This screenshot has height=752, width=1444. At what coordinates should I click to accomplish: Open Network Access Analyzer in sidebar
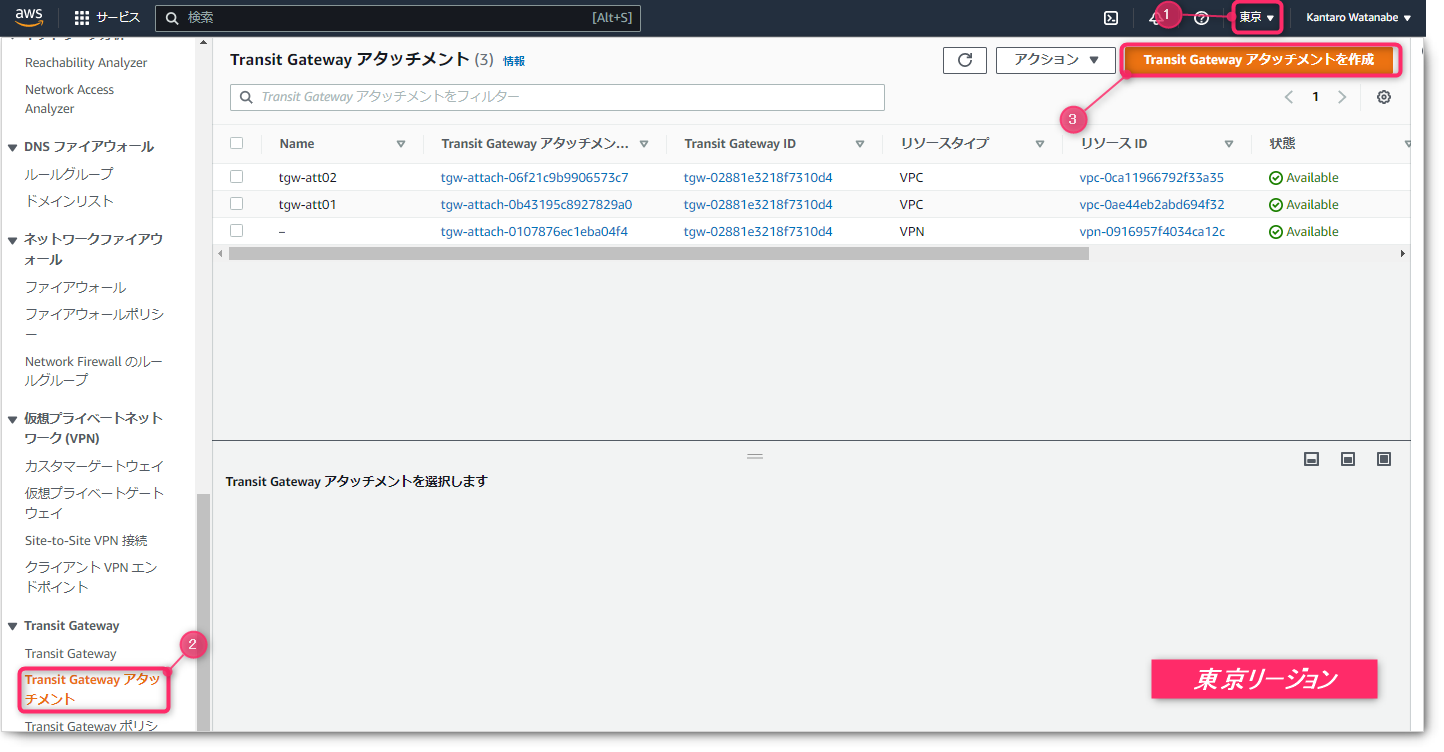[70, 99]
